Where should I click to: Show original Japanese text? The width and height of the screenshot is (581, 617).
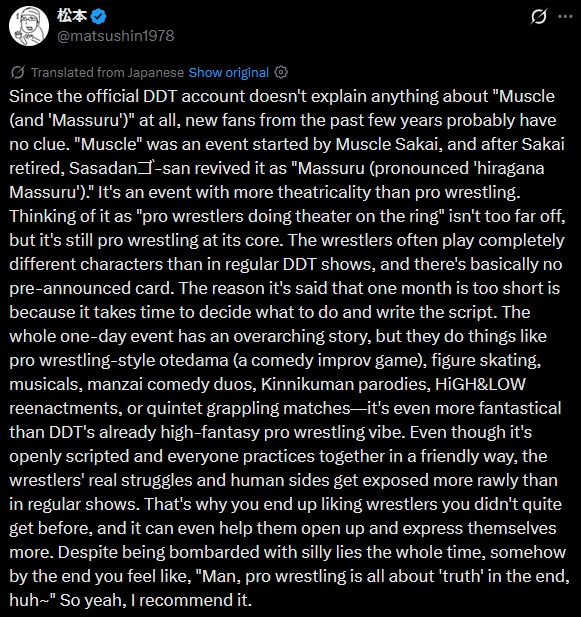(229, 73)
